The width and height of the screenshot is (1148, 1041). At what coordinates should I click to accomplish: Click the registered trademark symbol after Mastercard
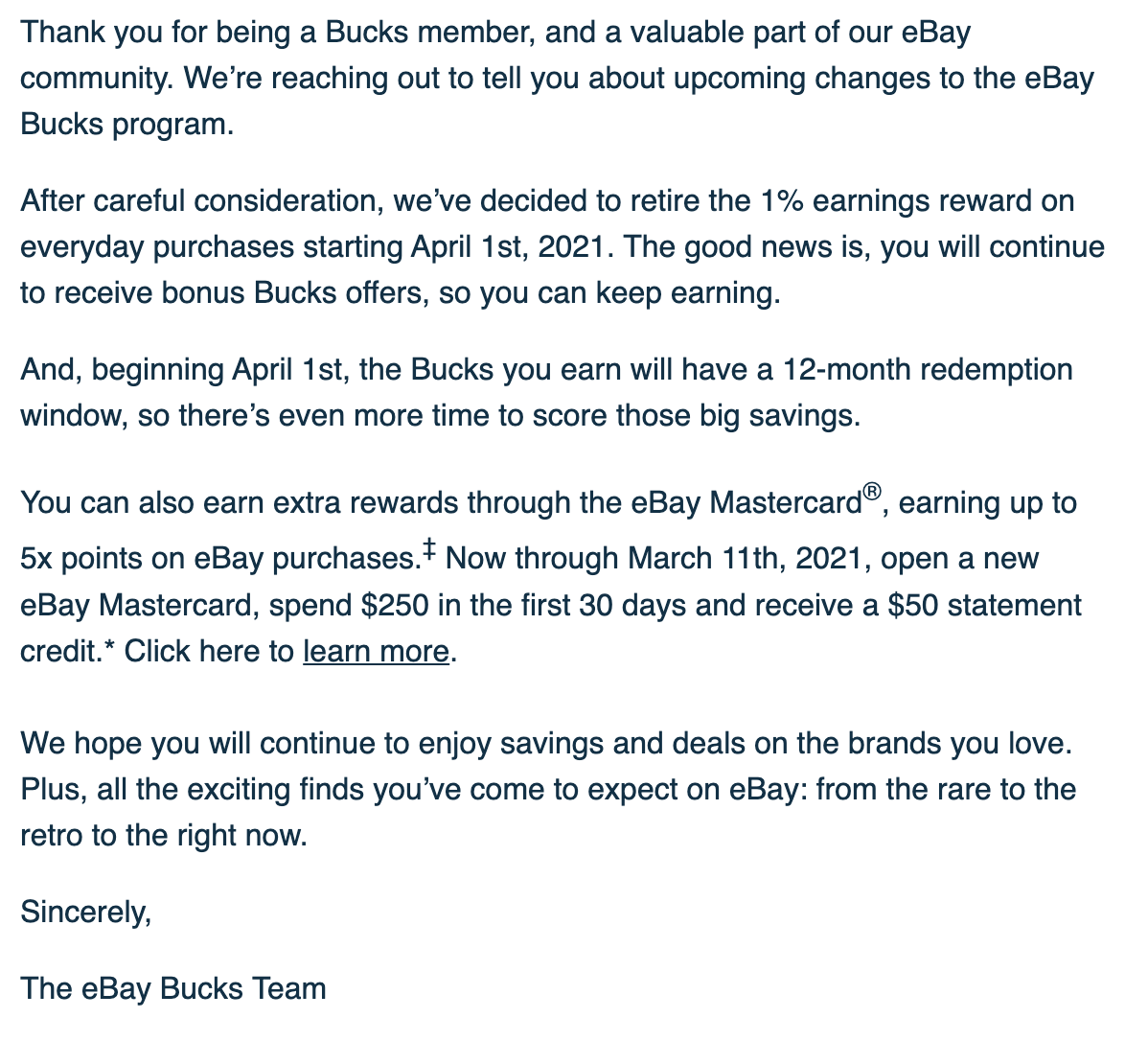pyautogui.click(x=871, y=493)
